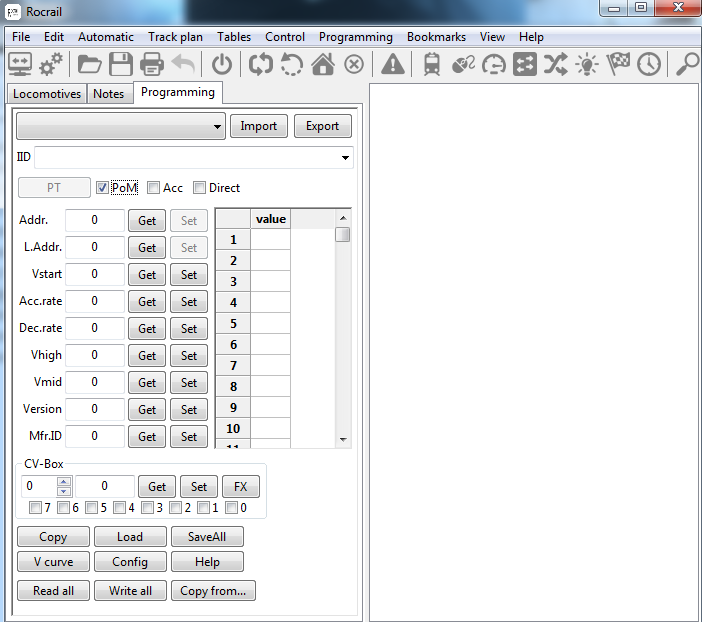Decrease CV number with down spinner arrow

tap(64, 491)
